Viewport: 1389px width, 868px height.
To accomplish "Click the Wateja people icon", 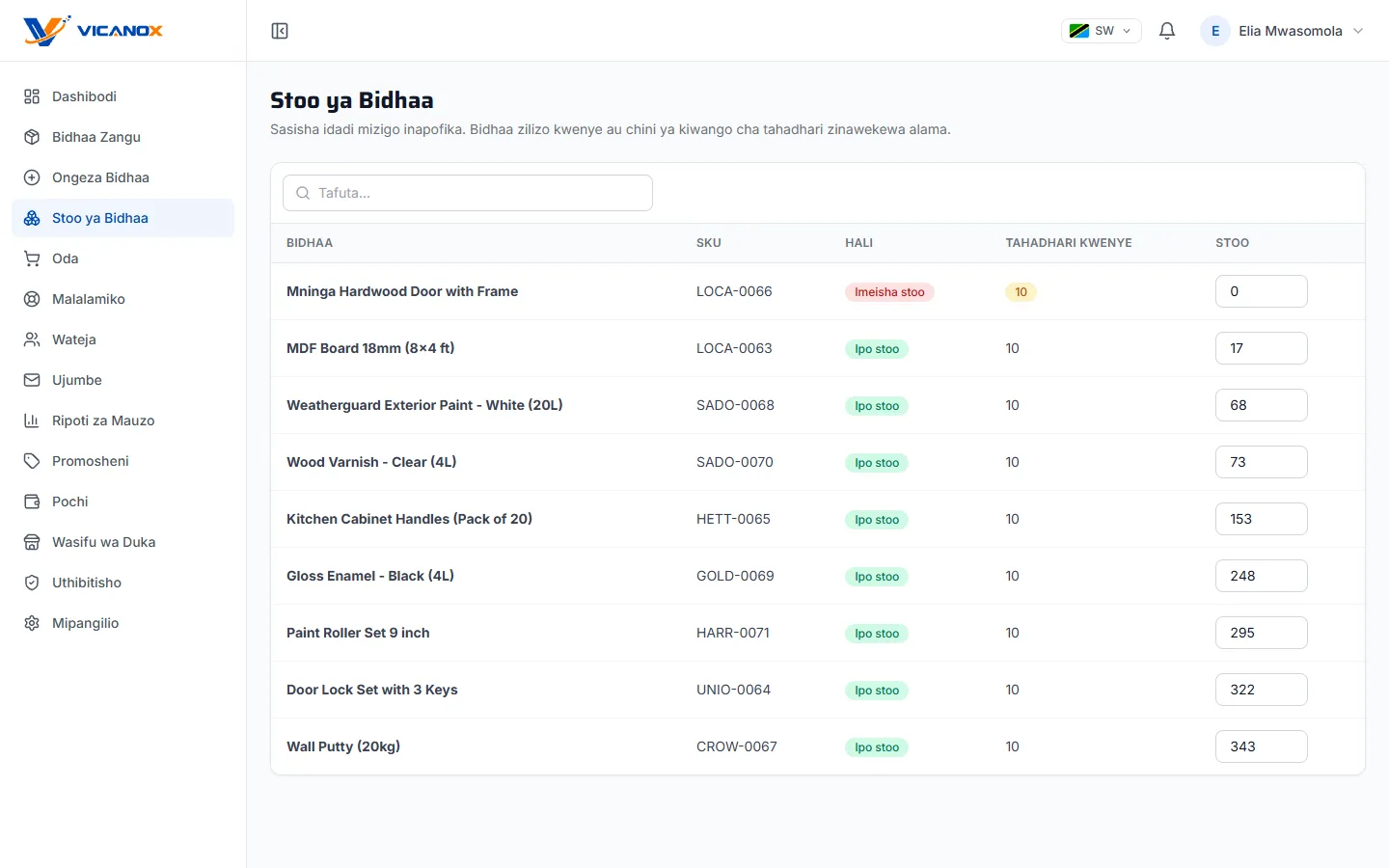I will (32, 339).
